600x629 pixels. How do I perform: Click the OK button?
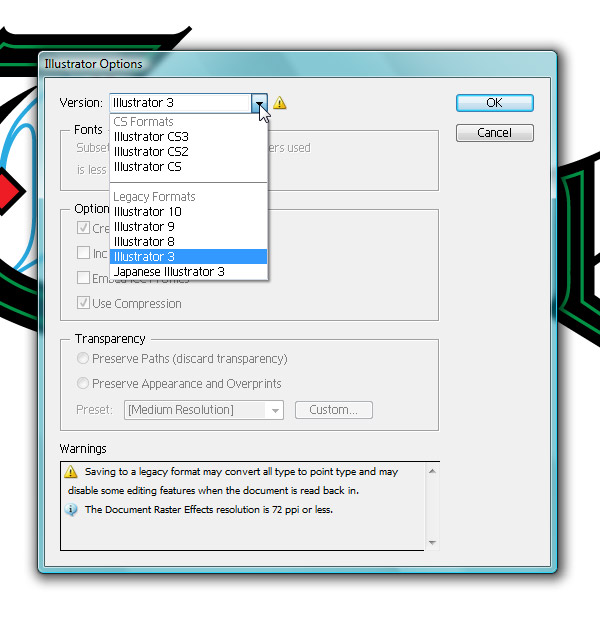point(495,103)
